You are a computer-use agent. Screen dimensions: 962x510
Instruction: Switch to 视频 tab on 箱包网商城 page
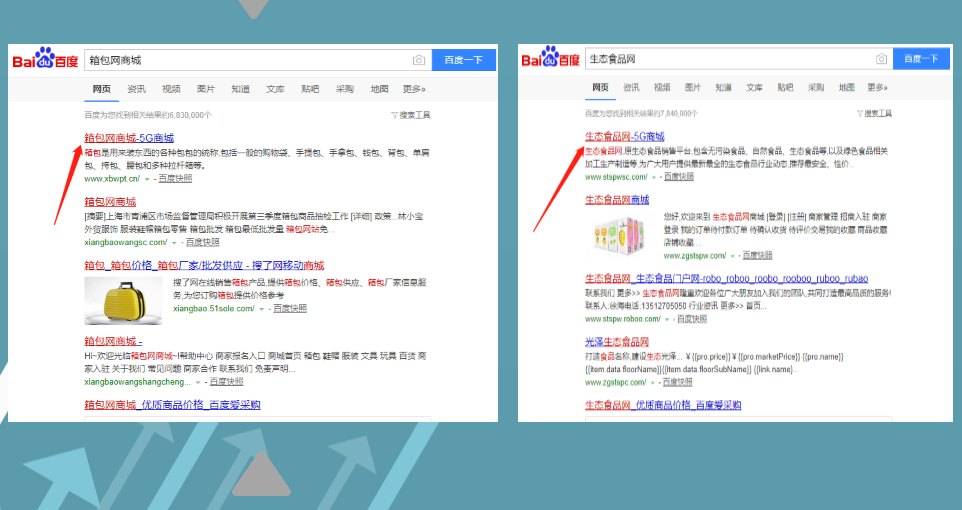point(171,89)
